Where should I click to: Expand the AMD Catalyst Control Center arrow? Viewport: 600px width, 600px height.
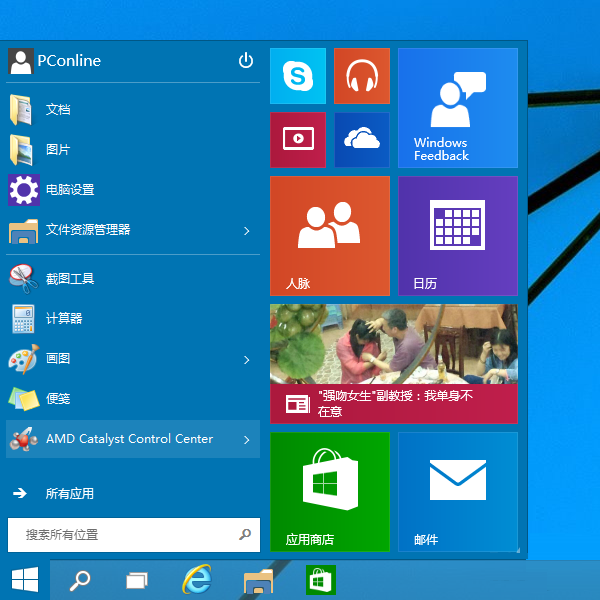(x=247, y=440)
